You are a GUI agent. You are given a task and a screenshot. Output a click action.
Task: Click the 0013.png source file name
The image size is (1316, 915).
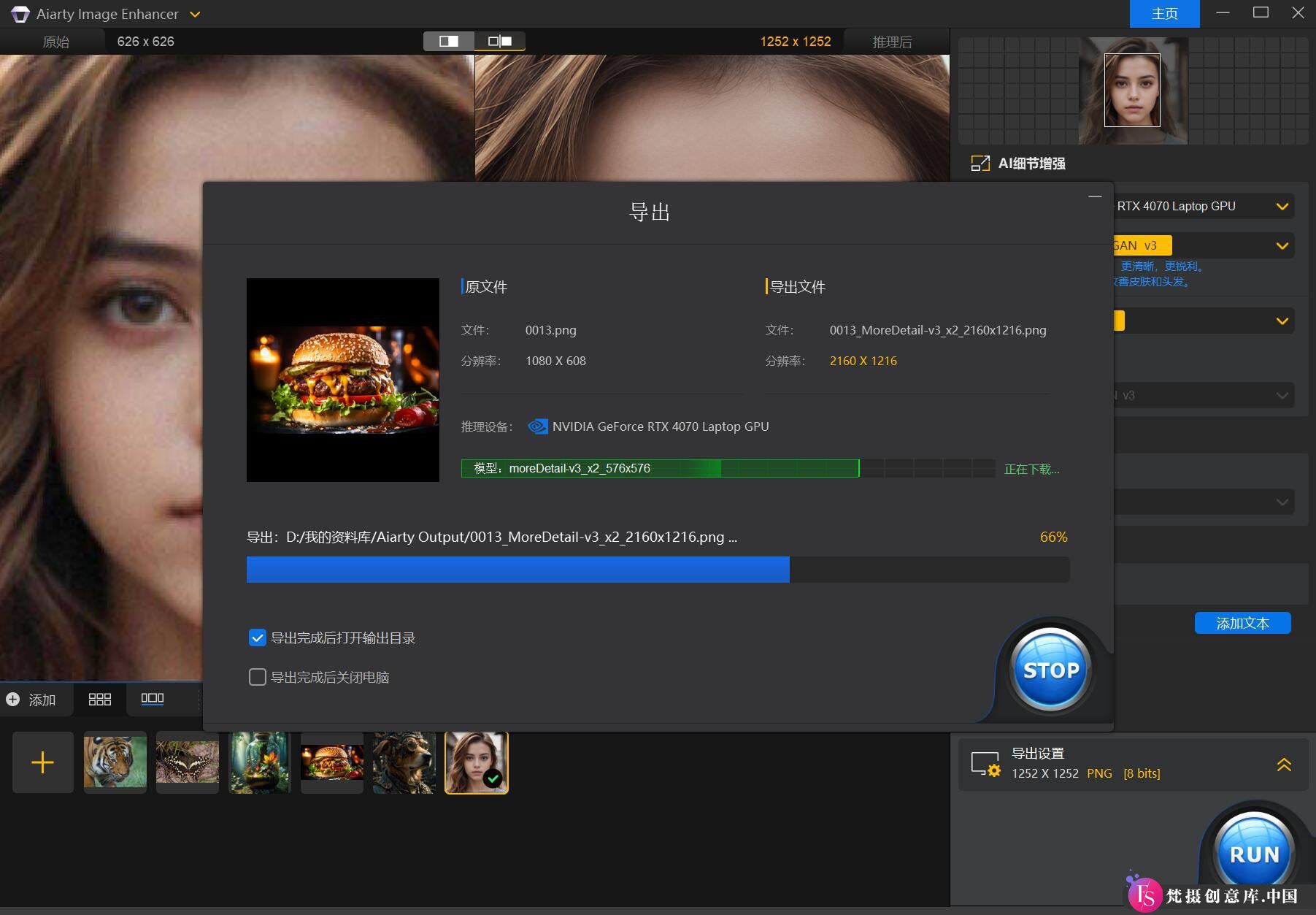click(551, 330)
